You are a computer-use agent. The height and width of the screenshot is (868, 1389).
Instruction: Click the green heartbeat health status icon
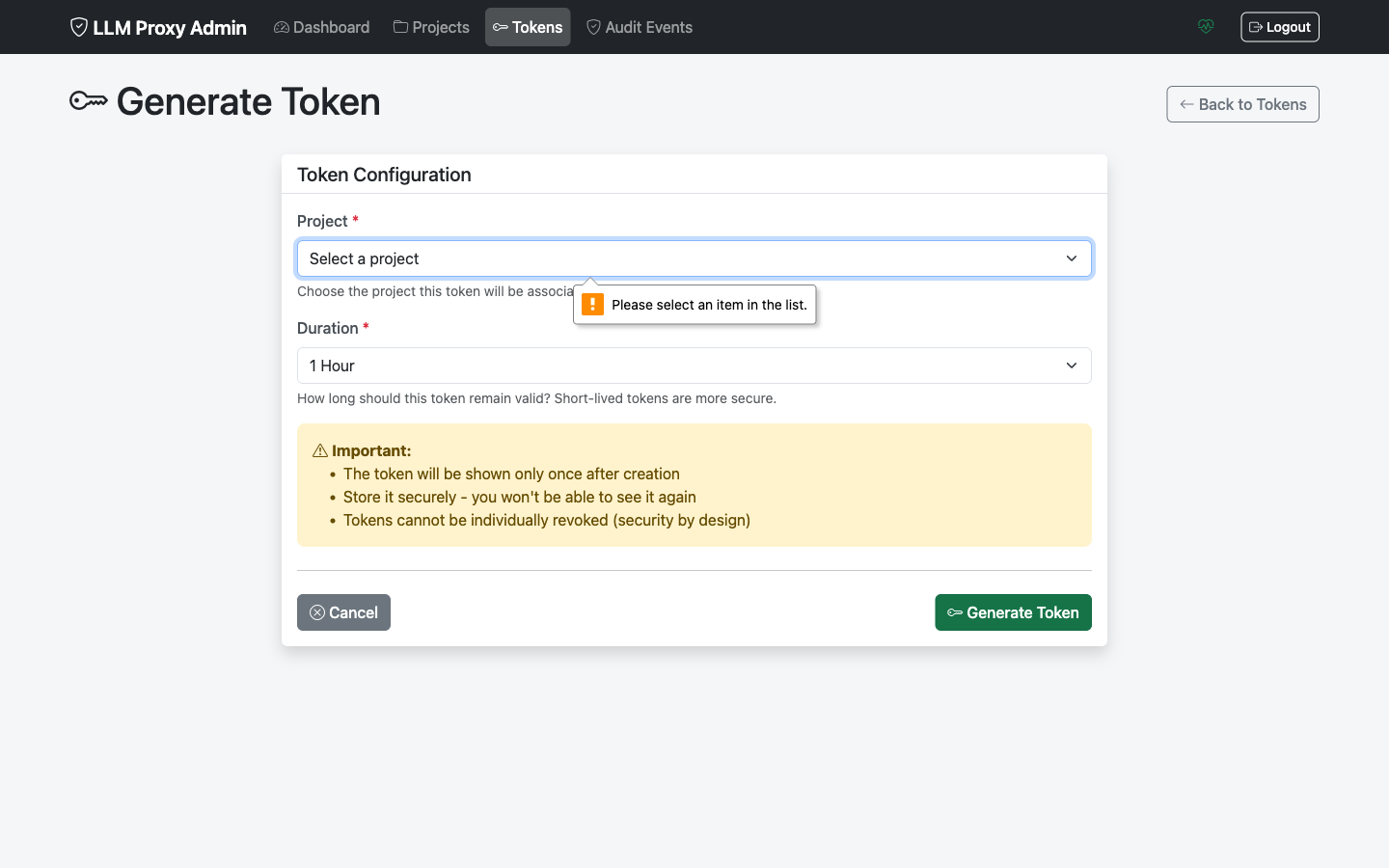(x=1206, y=26)
